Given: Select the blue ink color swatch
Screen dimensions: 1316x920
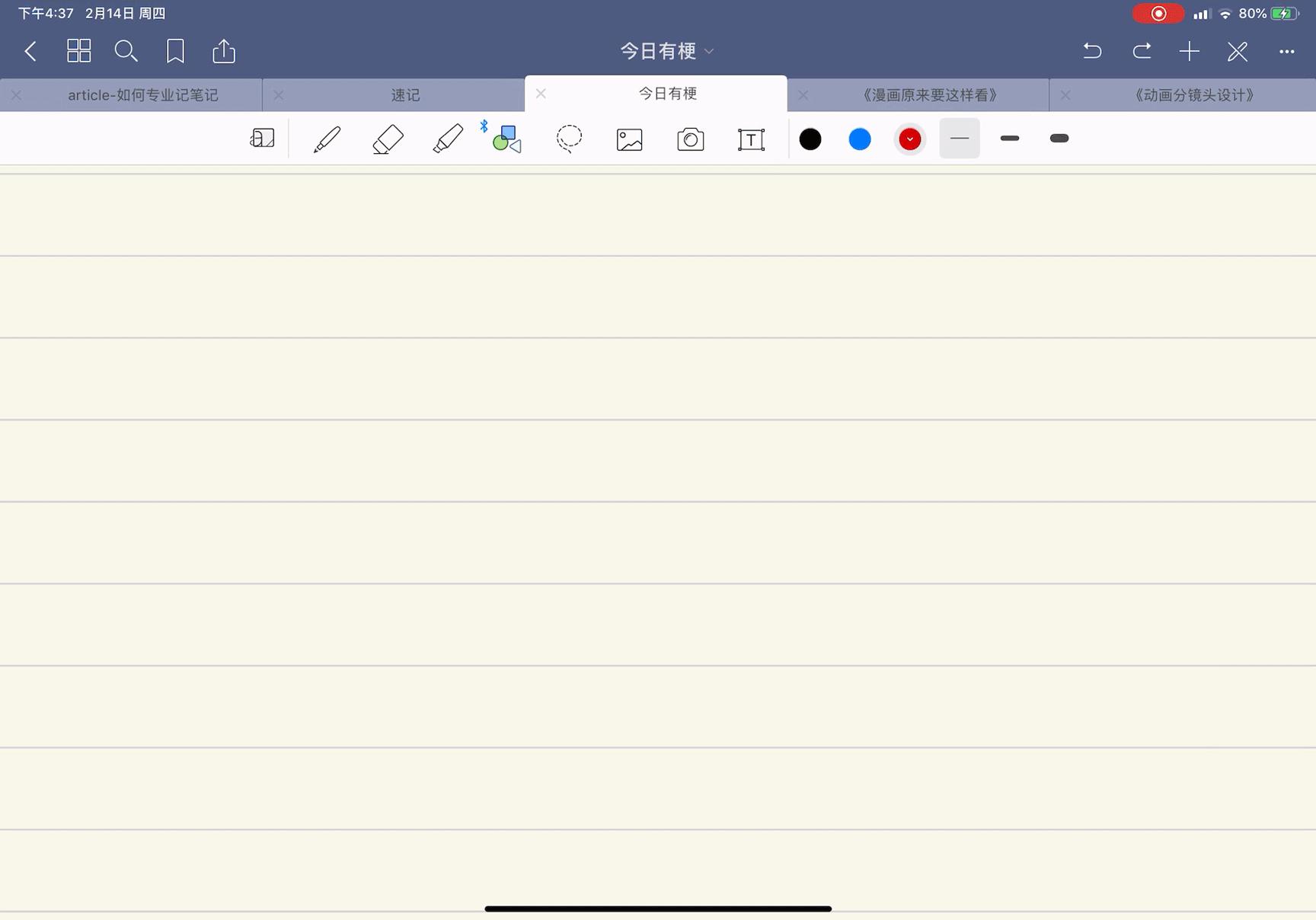Looking at the screenshot, I should [860, 139].
